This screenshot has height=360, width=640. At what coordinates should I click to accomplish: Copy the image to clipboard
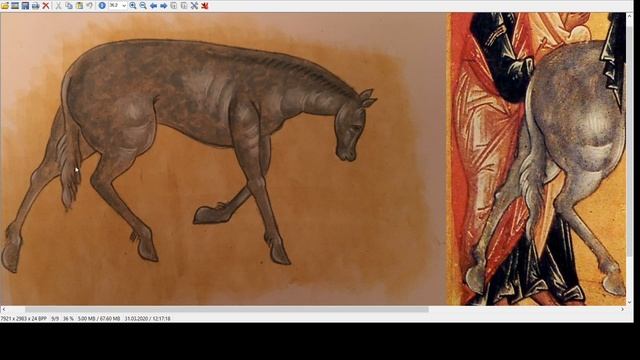tap(69, 6)
